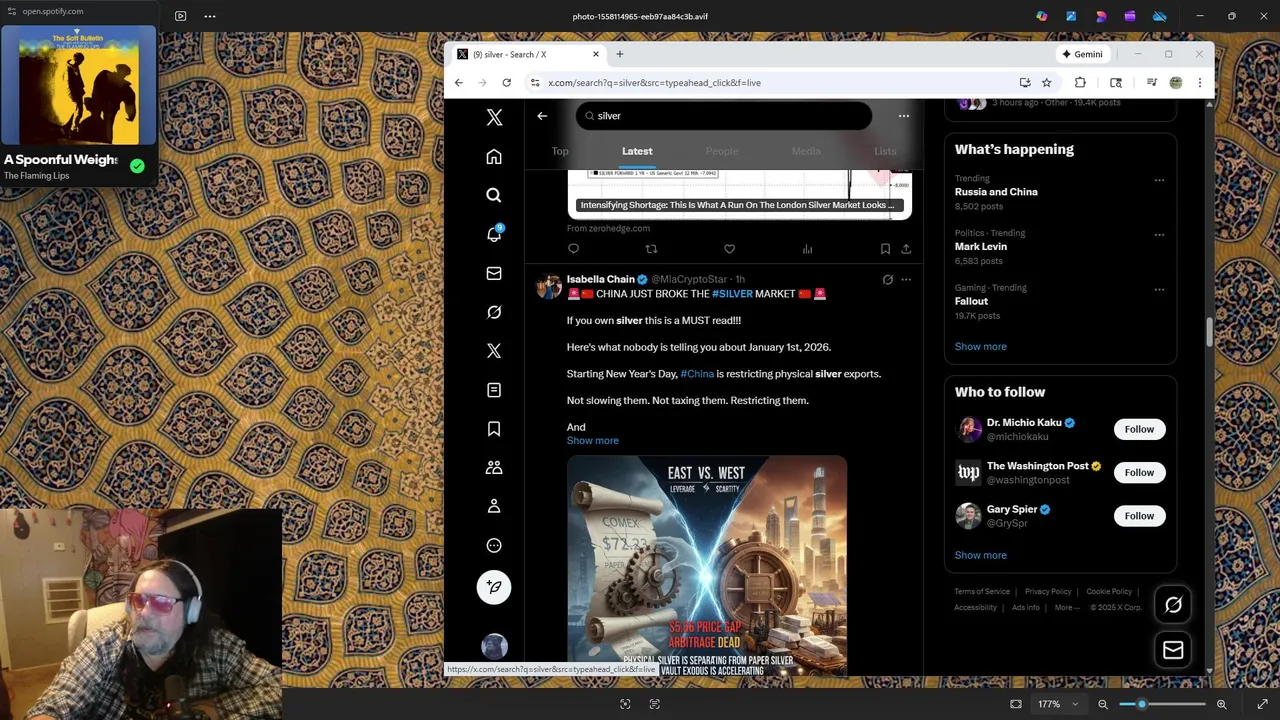Click Grok icon on Isabella Chain post

pyautogui.click(x=888, y=280)
